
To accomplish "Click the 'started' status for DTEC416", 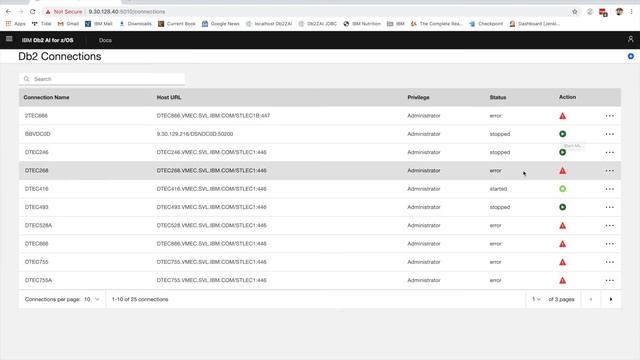I will pyautogui.click(x=498, y=189).
